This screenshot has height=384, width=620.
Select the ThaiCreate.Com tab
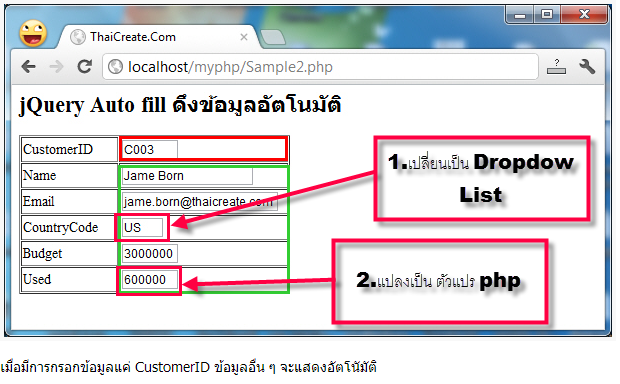158,37
